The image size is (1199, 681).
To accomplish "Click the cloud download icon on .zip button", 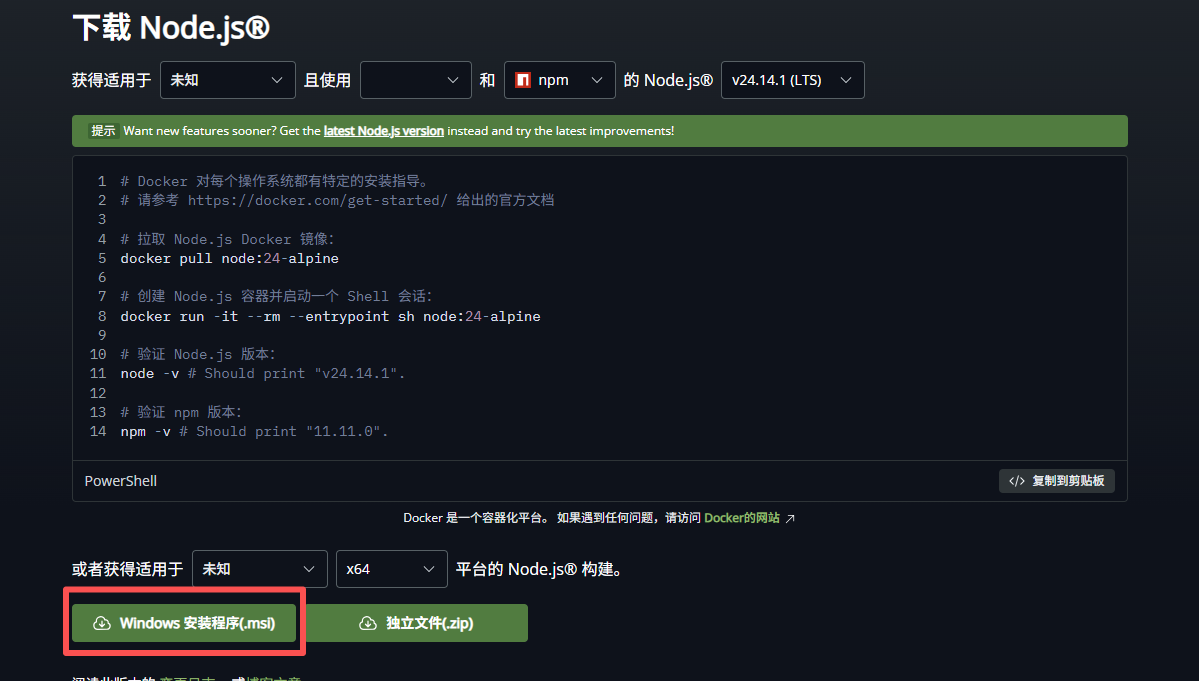I will [x=368, y=623].
